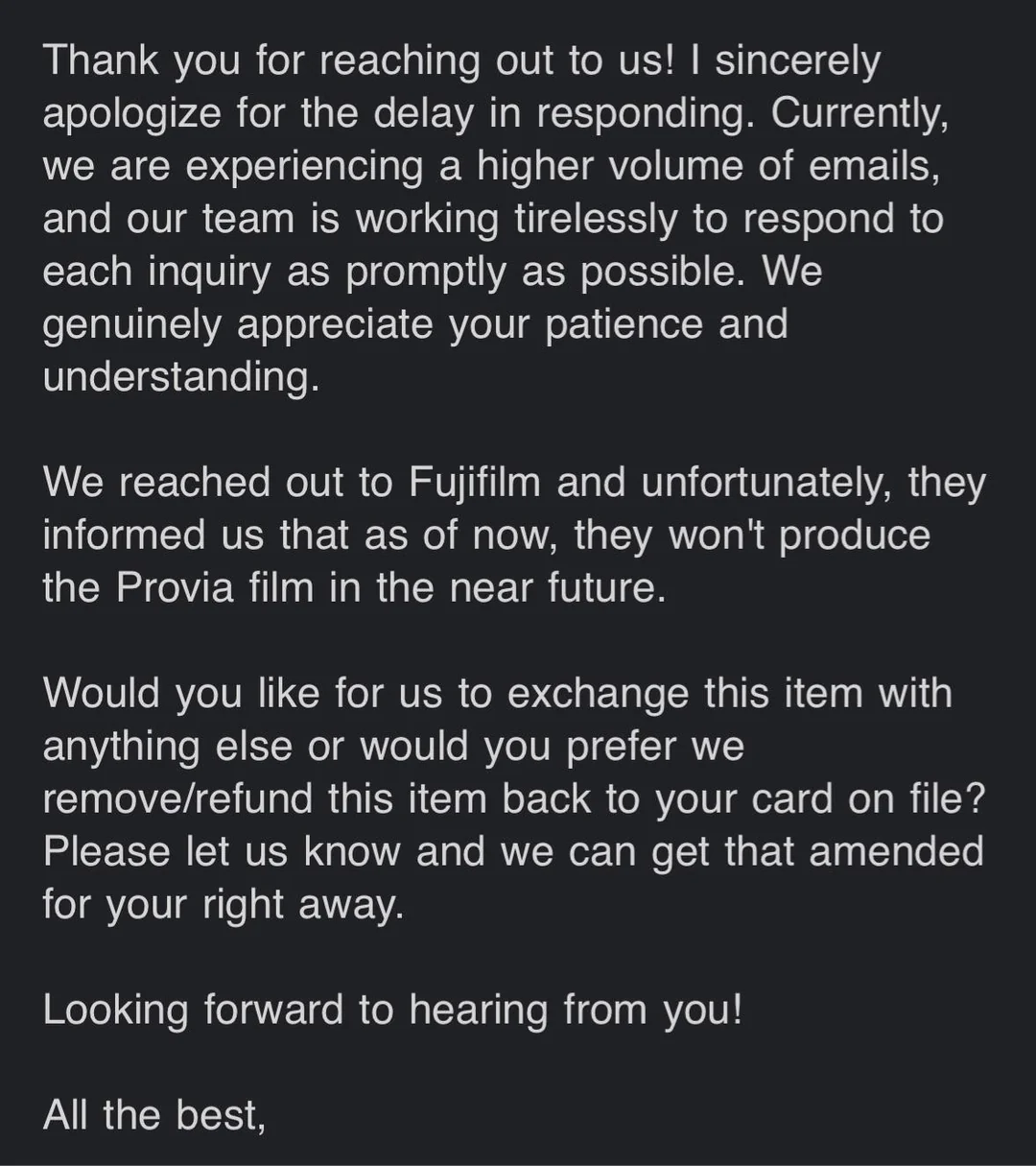Click the word "Fujifilm" in the email

click(475, 483)
